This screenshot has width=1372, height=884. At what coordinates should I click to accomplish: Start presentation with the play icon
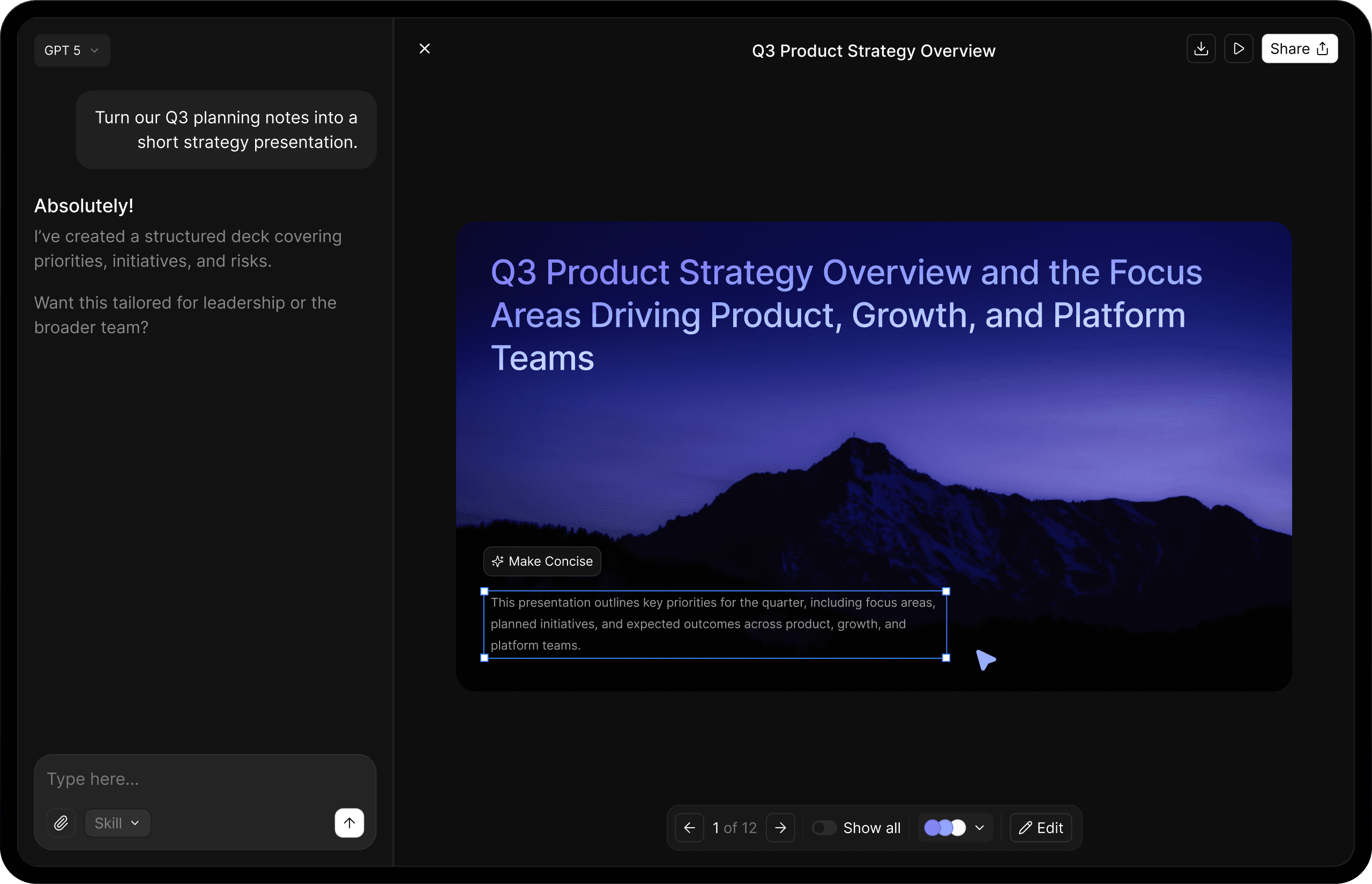[x=1238, y=49]
